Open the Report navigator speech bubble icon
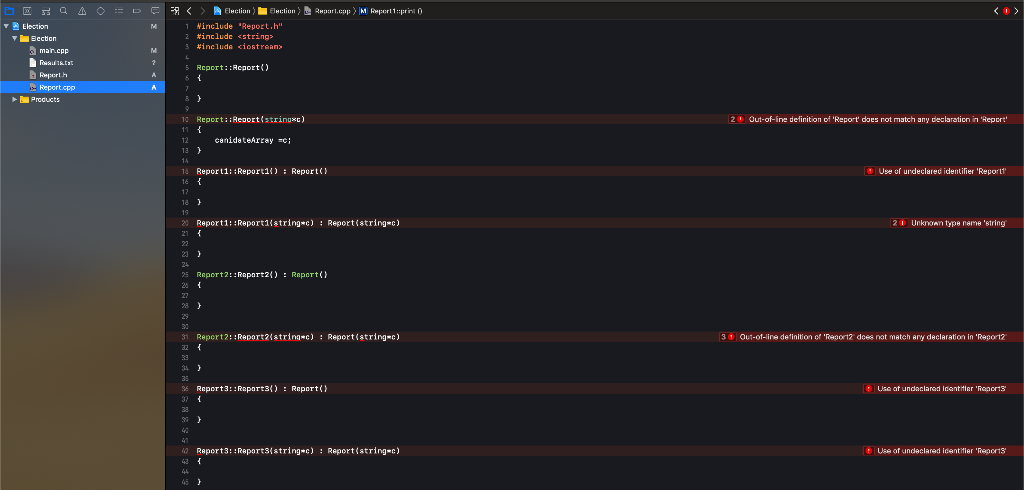The height and width of the screenshot is (490, 1024). pos(155,10)
